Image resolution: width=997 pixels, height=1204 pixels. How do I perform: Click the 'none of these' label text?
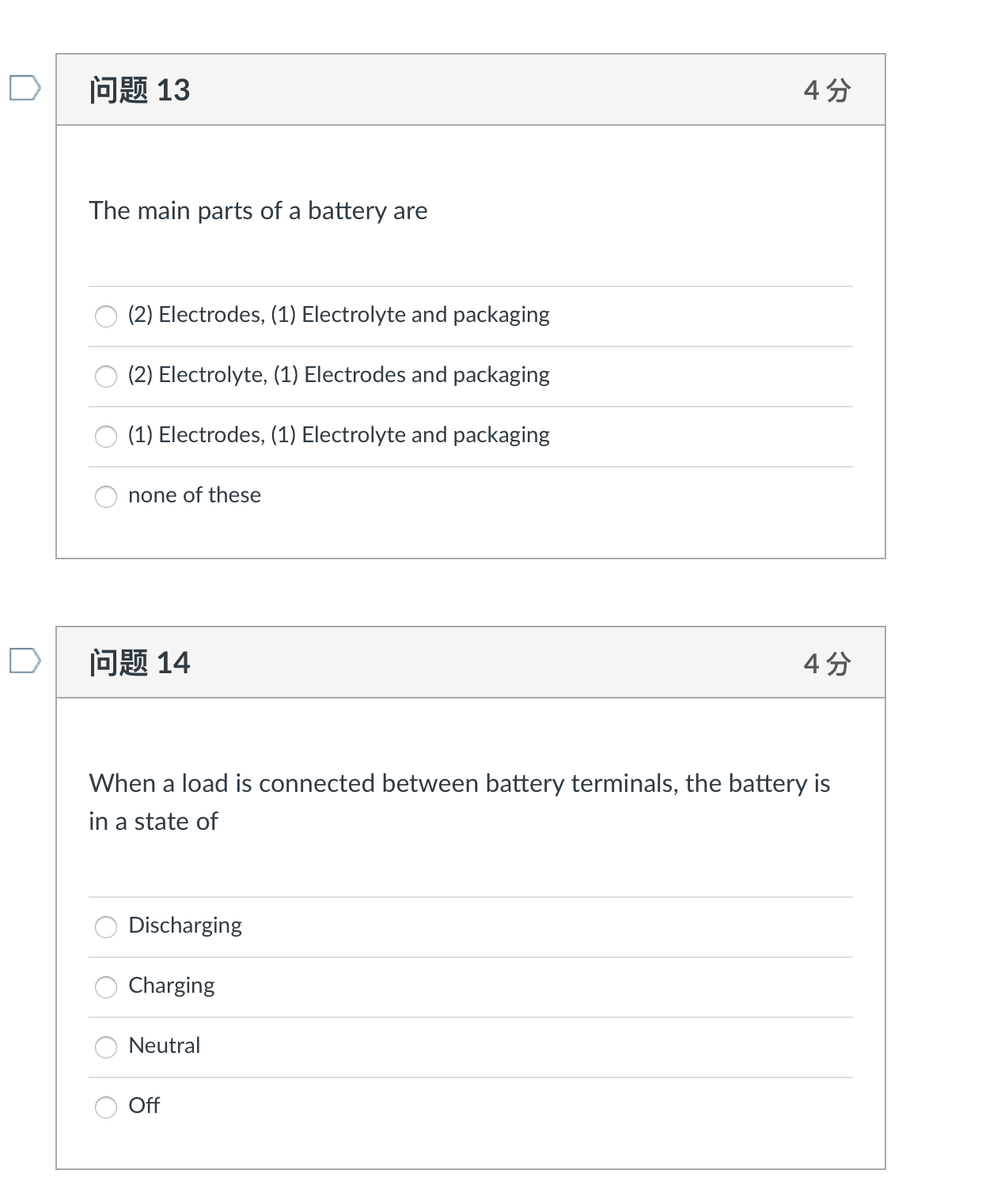(x=195, y=495)
